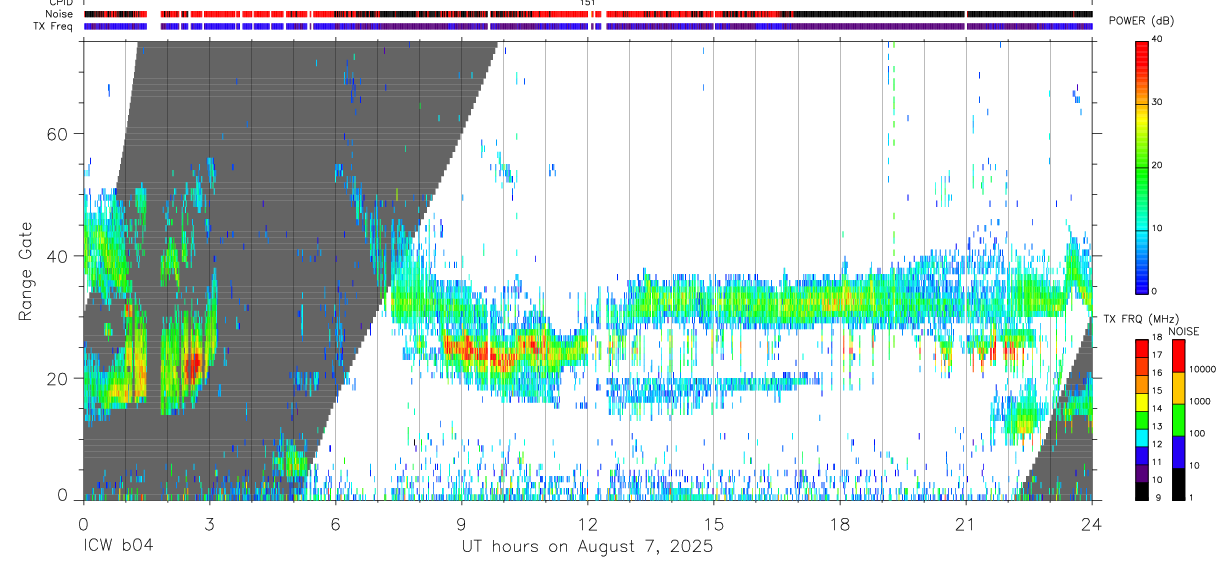
Task: Click the 'Noise' row label at top left
Action: coord(58,14)
